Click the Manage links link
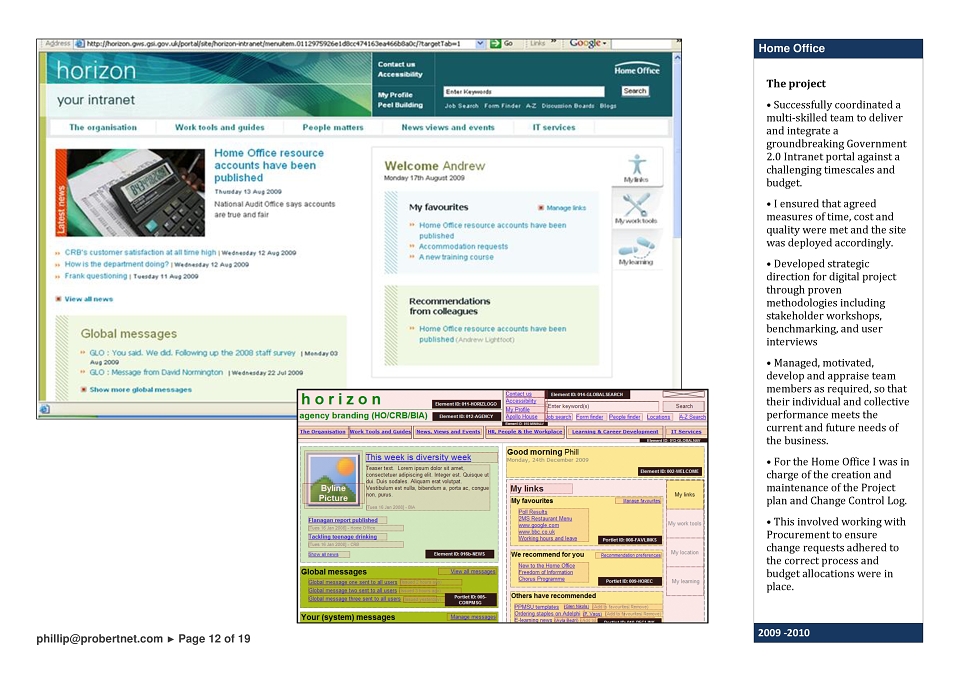This screenshot has height=680, width=960. click(x=566, y=208)
